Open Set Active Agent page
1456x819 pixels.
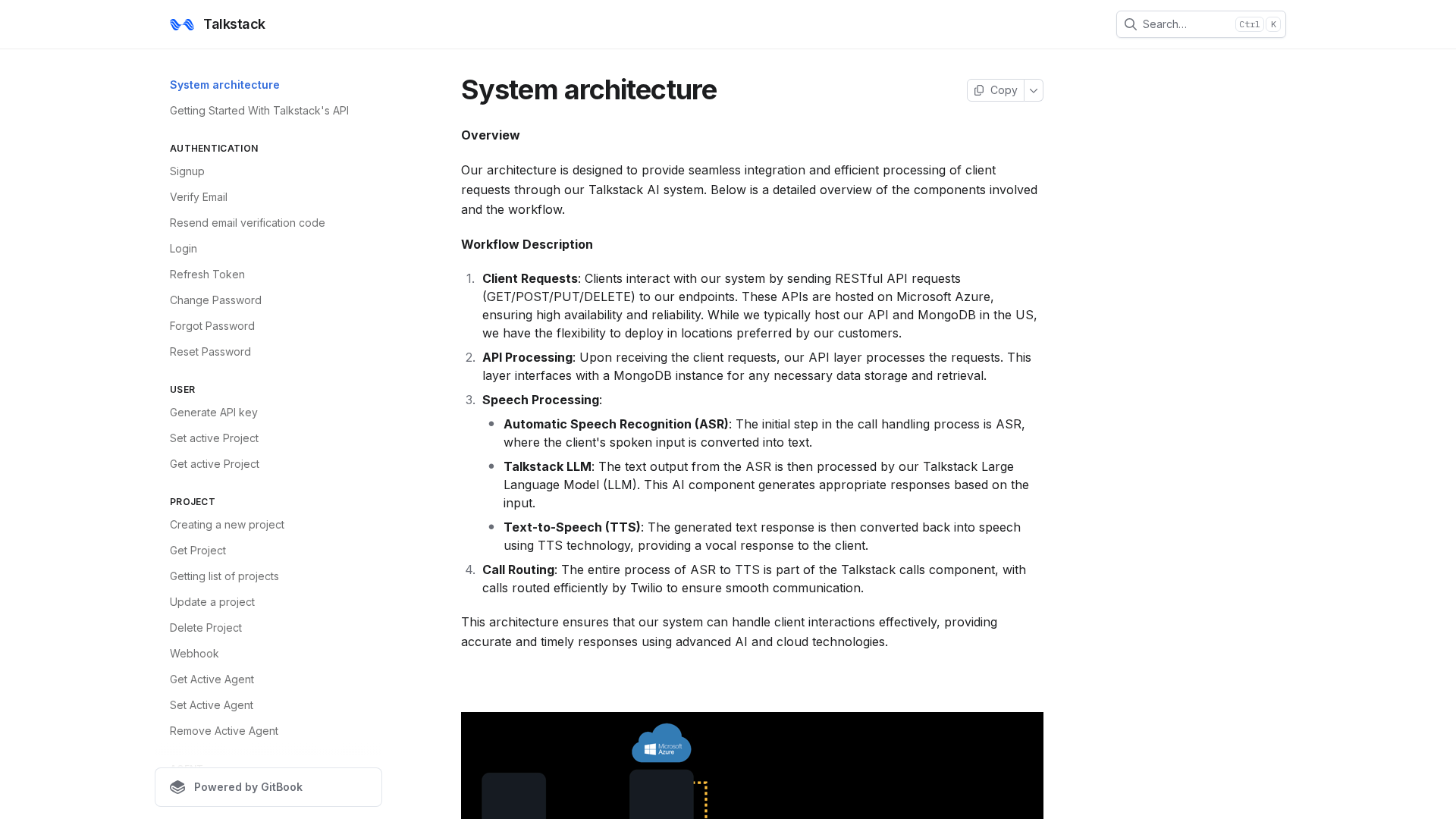click(x=212, y=705)
